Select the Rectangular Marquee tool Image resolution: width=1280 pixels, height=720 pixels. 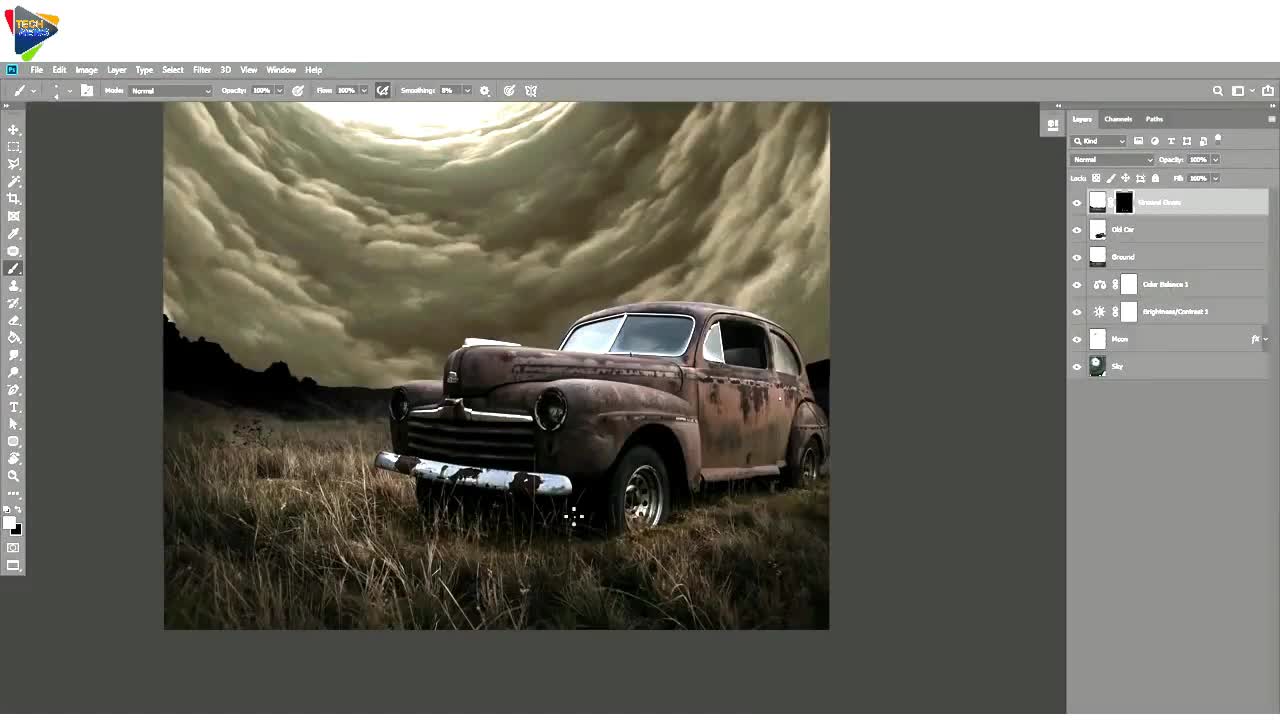tap(14, 146)
